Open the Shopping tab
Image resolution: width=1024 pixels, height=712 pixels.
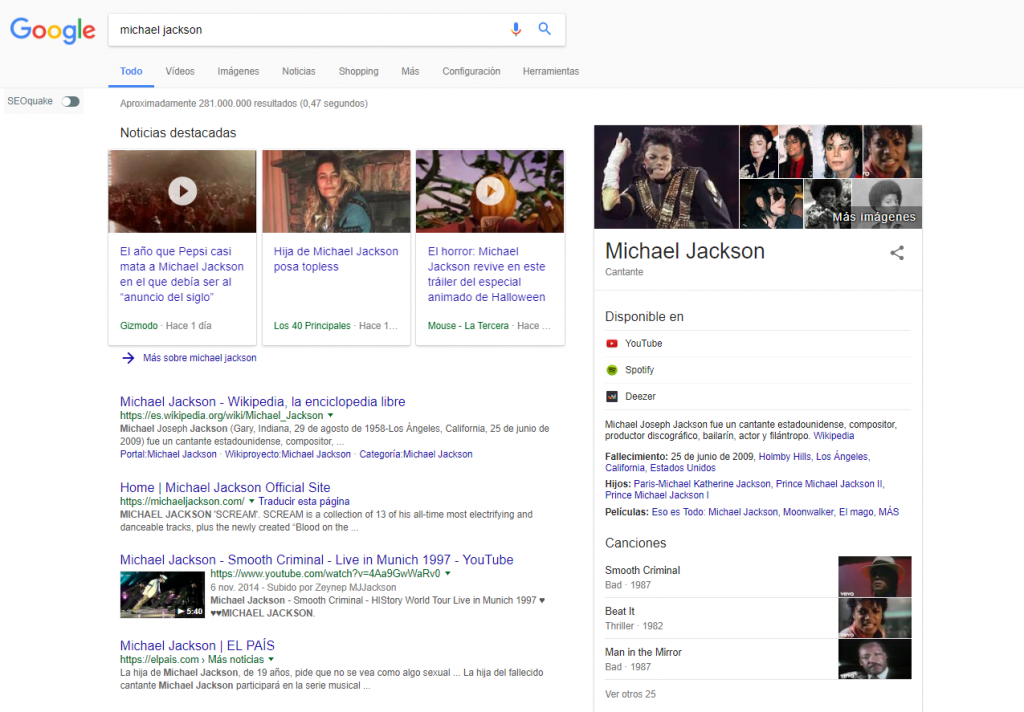tap(359, 71)
